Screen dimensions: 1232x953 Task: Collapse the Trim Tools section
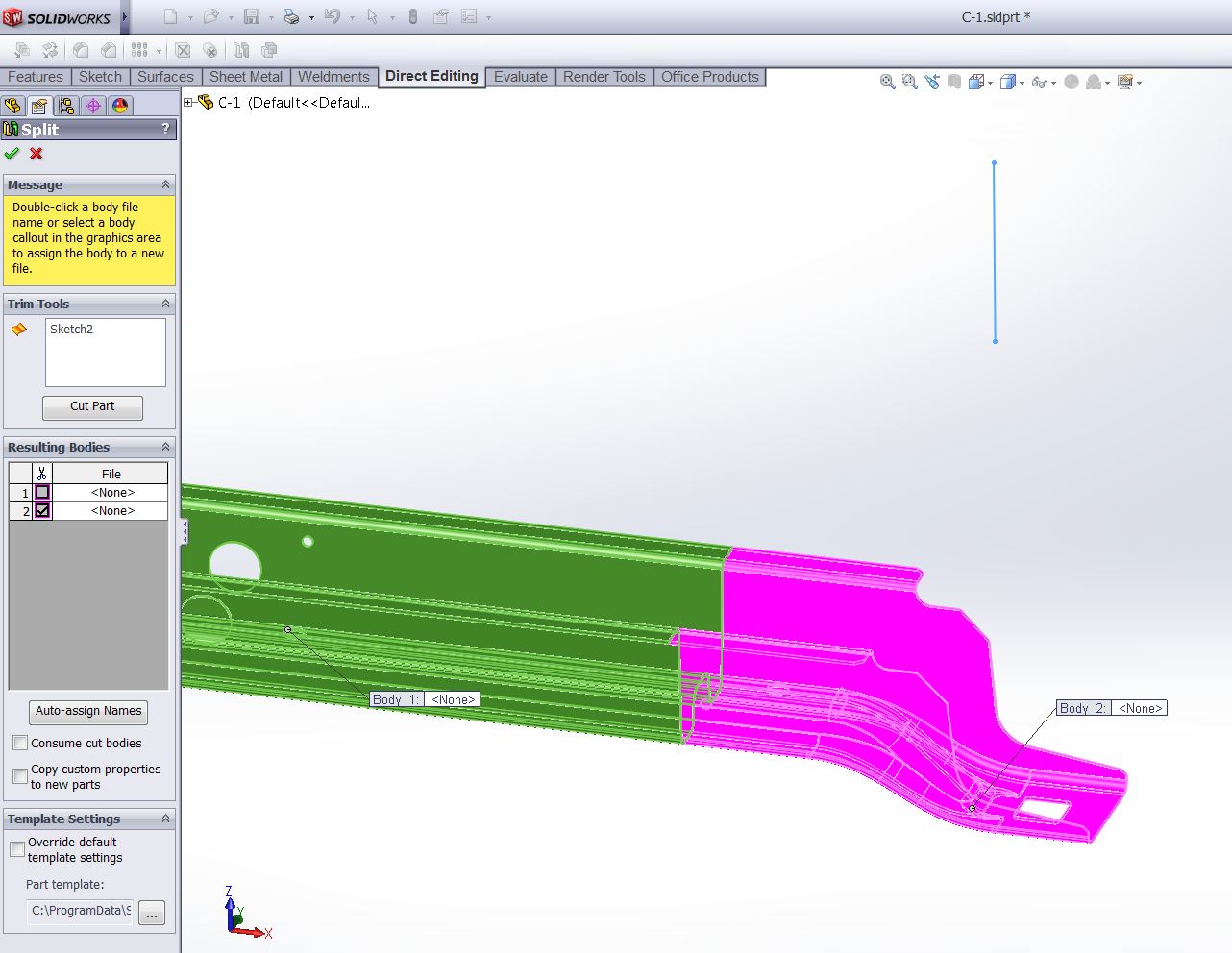165,304
